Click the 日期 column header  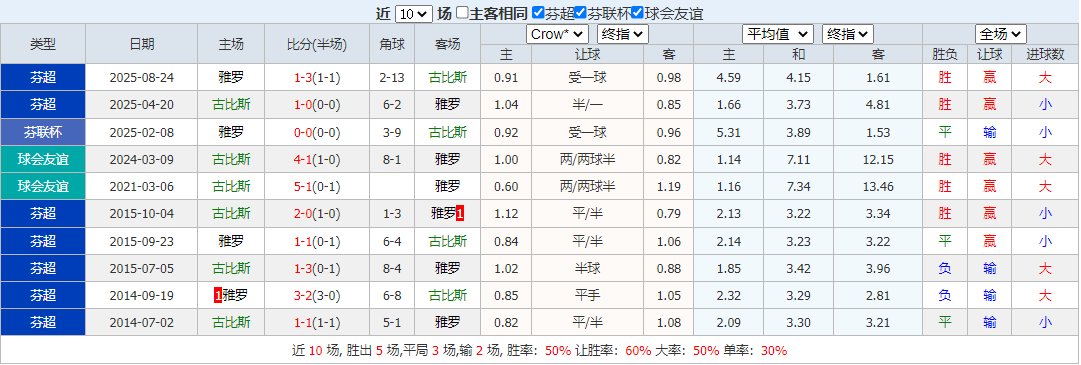[x=142, y=45]
